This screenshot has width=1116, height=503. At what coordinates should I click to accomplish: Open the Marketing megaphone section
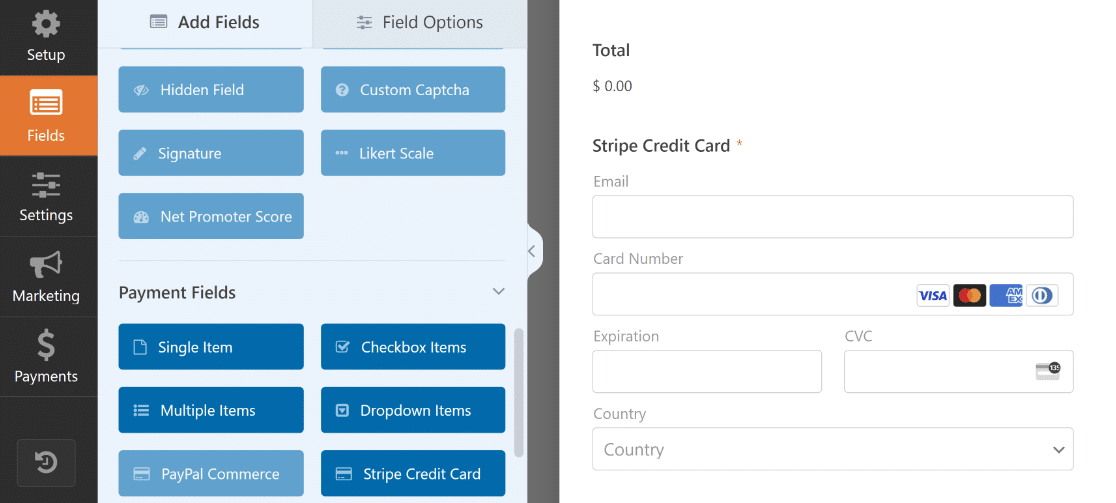coord(47,277)
